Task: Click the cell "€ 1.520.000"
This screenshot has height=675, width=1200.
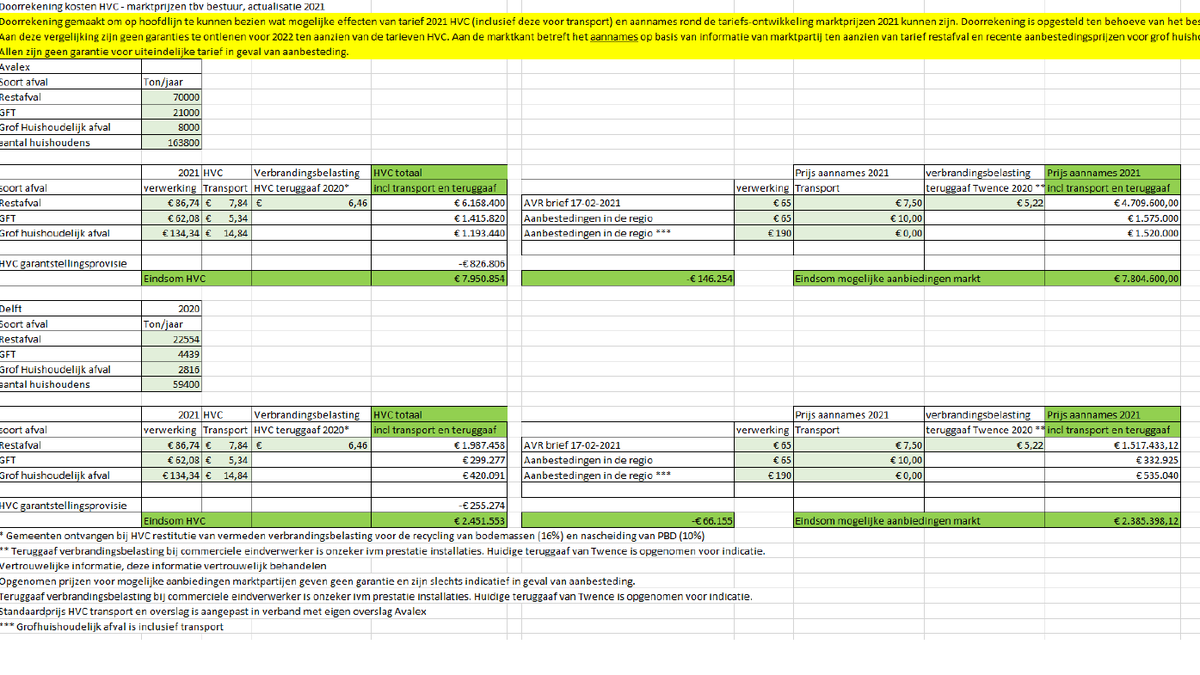Action: pyautogui.click(x=1114, y=233)
